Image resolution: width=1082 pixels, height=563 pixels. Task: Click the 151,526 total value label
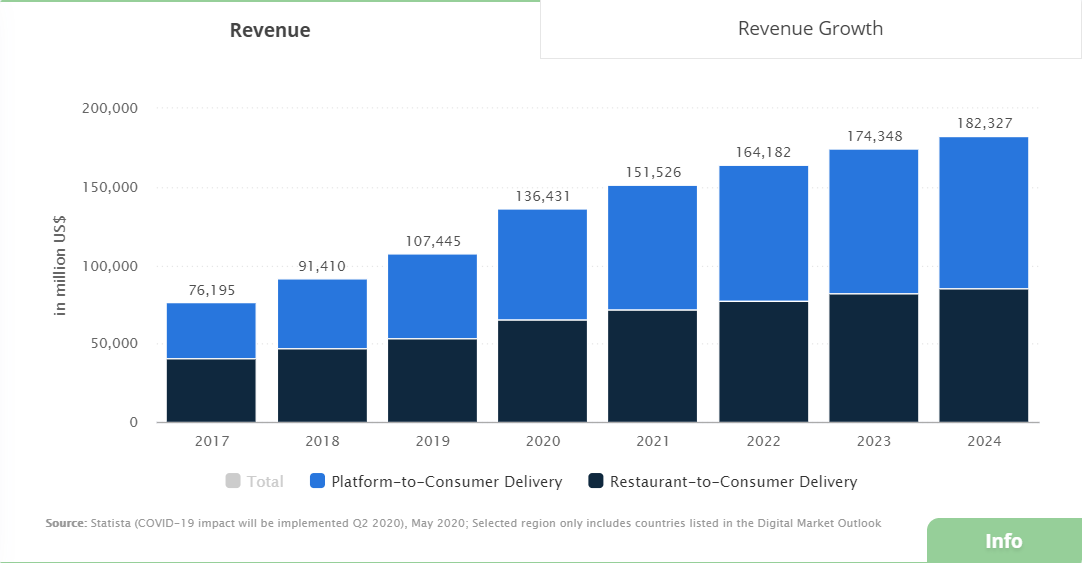pyautogui.click(x=653, y=172)
